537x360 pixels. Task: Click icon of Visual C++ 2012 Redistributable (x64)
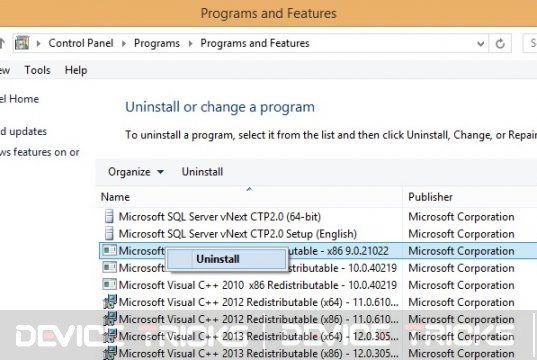(110, 302)
